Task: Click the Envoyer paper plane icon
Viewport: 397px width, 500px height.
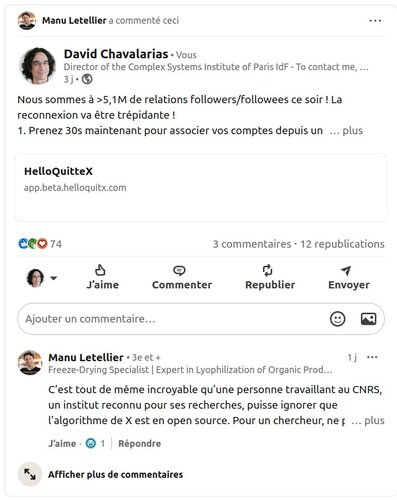Action: coord(346,270)
